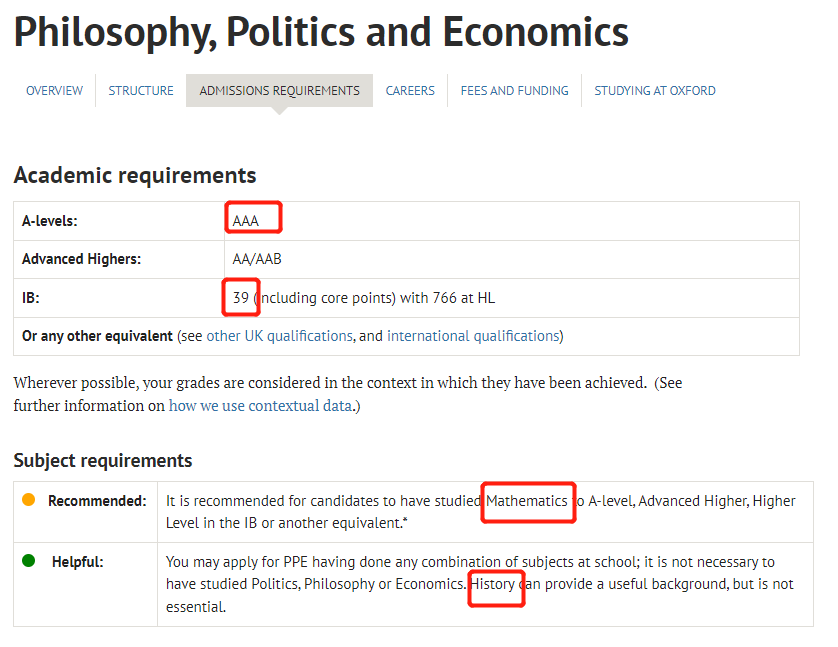
Task: Switch to the Structure tab
Action: (x=141, y=91)
